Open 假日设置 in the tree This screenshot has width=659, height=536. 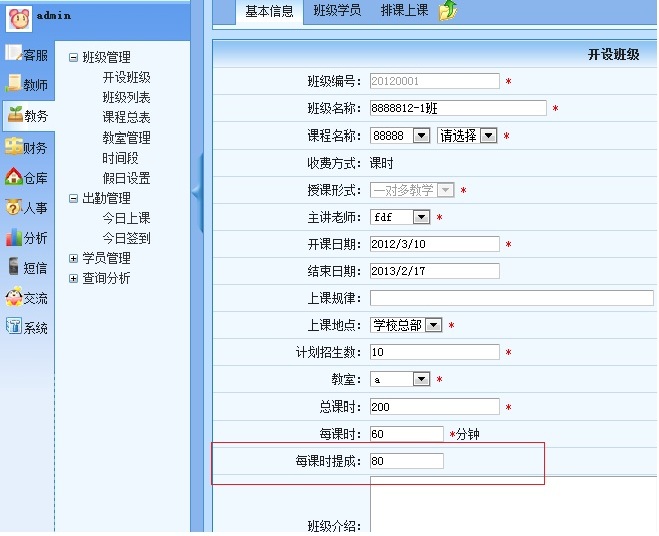tap(127, 178)
